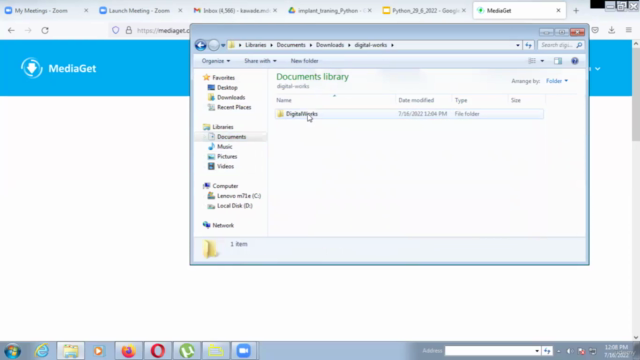This screenshot has width=640, height=360.
Task: Select Recent Places in navigation pane
Action: coord(234,107)
